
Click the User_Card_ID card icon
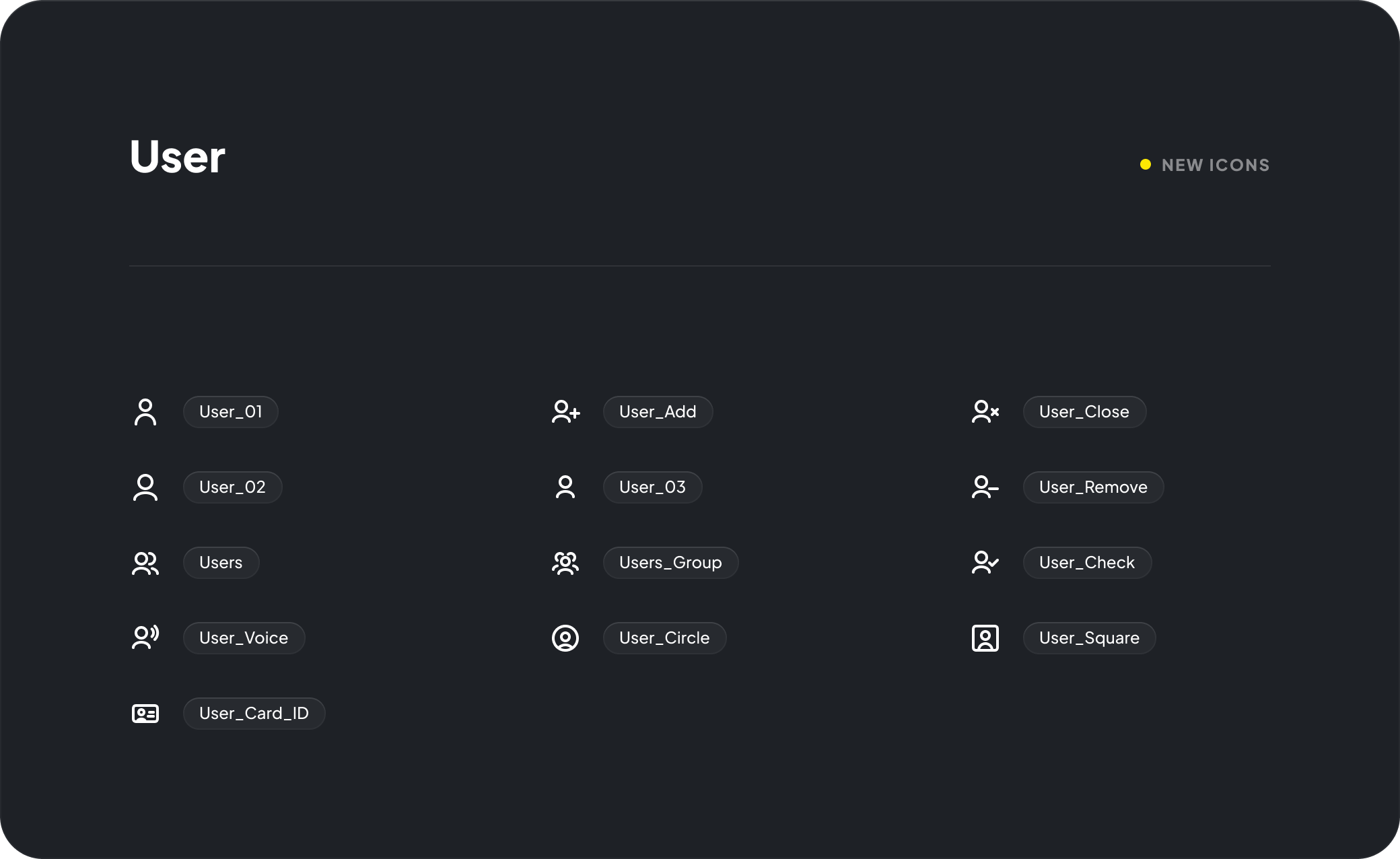pos(145,714)
